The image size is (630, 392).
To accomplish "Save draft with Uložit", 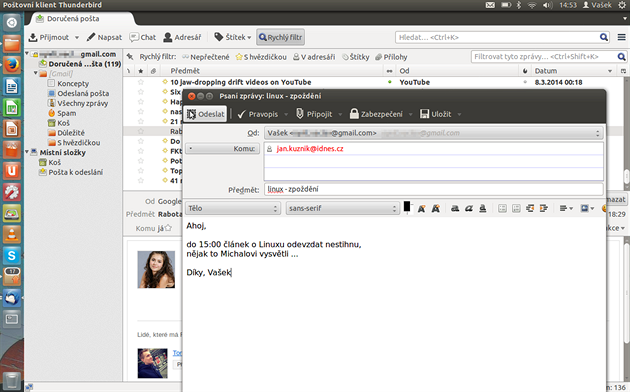I will pos(436,114).
